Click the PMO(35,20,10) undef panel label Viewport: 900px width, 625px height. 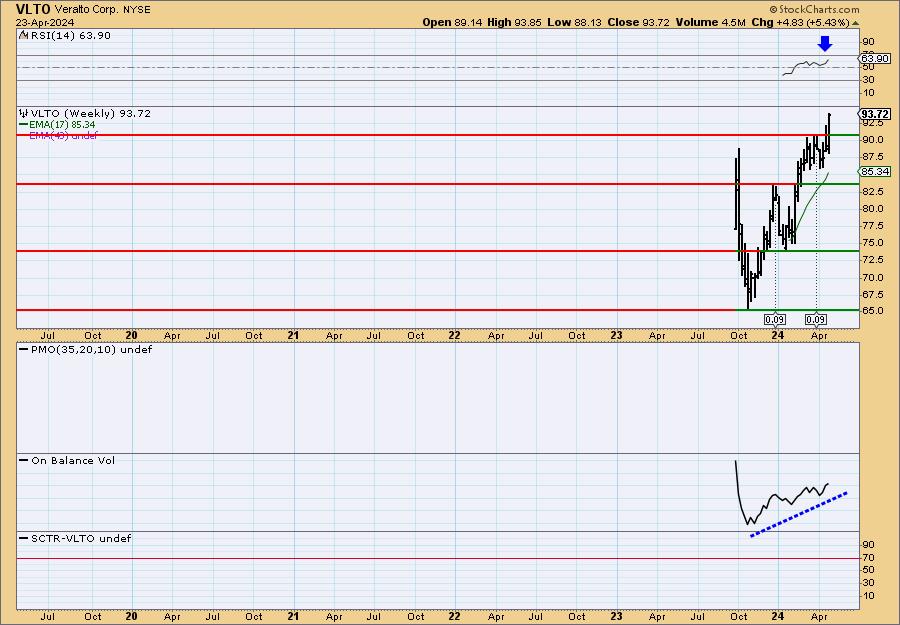click(86, 350)
